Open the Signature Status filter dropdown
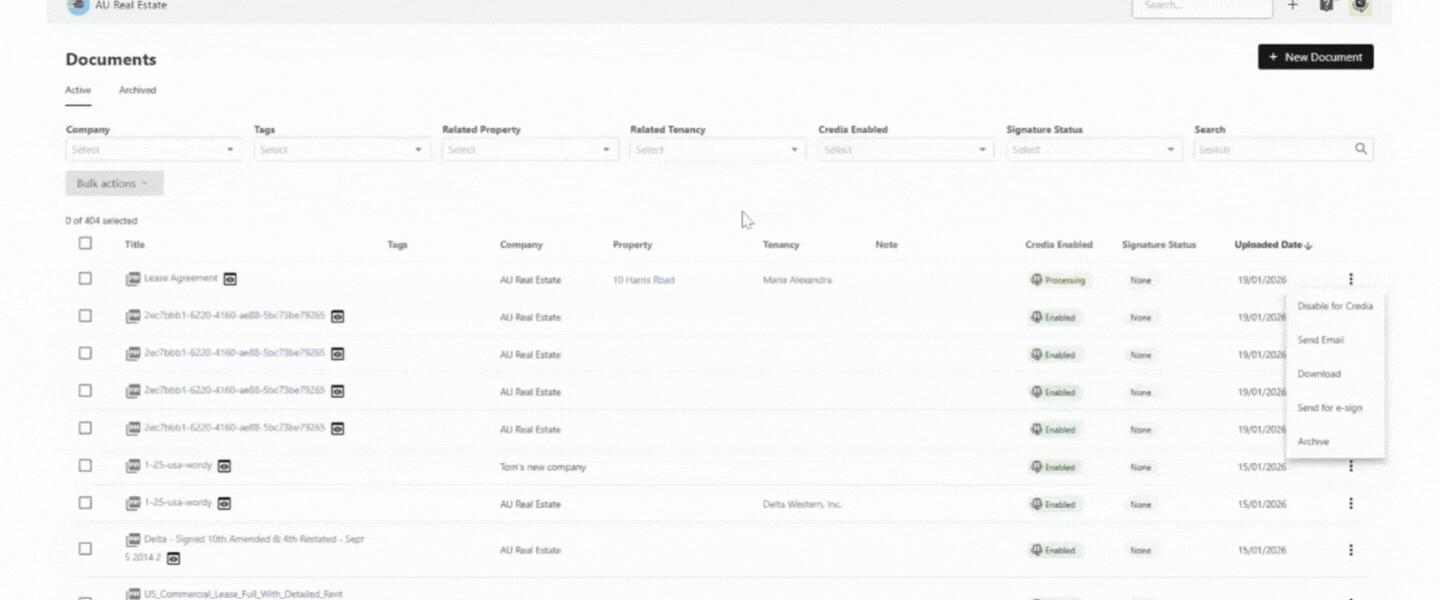The height and width of the screenshot is (600, 1440). click(1093, 150)
